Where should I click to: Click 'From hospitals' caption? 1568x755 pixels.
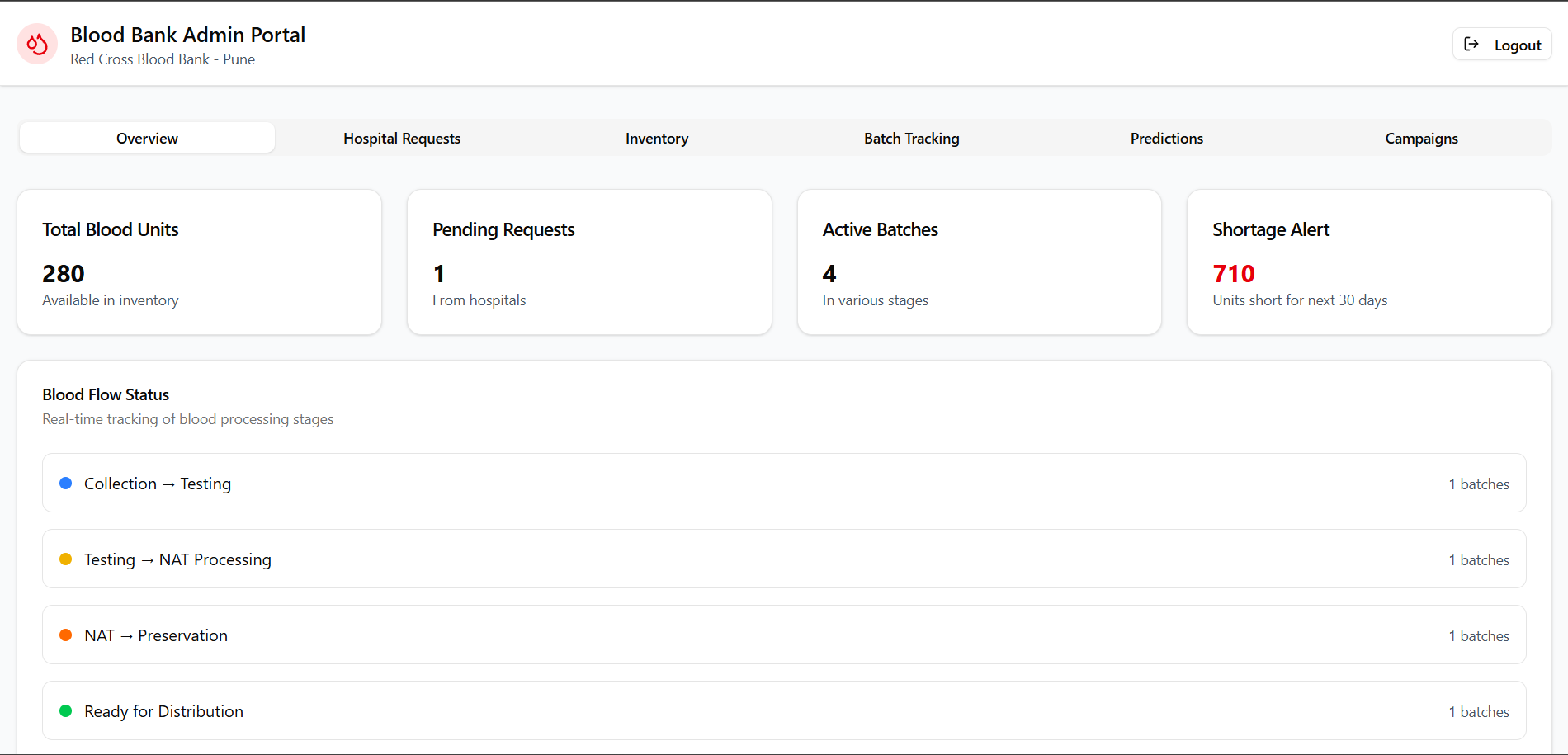(x=479, y=300)
